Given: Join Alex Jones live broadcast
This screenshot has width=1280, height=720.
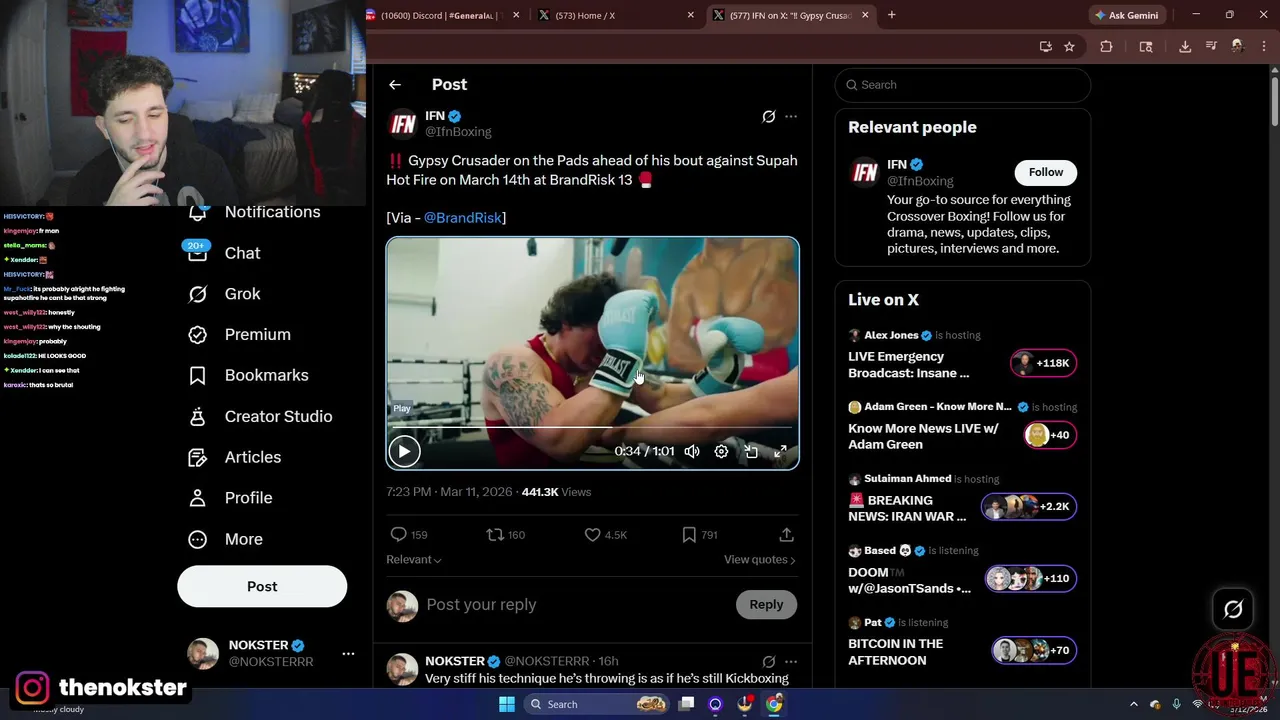Looking at the screenshot, I should coord(962,356).
